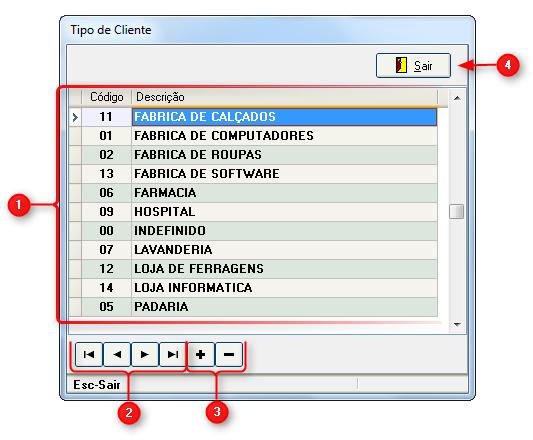Select the FARMACIA row
This screenshot has width=533, height=440.
(253, 193)
